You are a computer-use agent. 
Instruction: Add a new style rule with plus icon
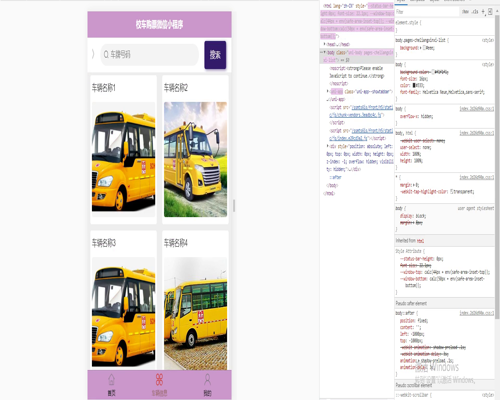point(483,12)
